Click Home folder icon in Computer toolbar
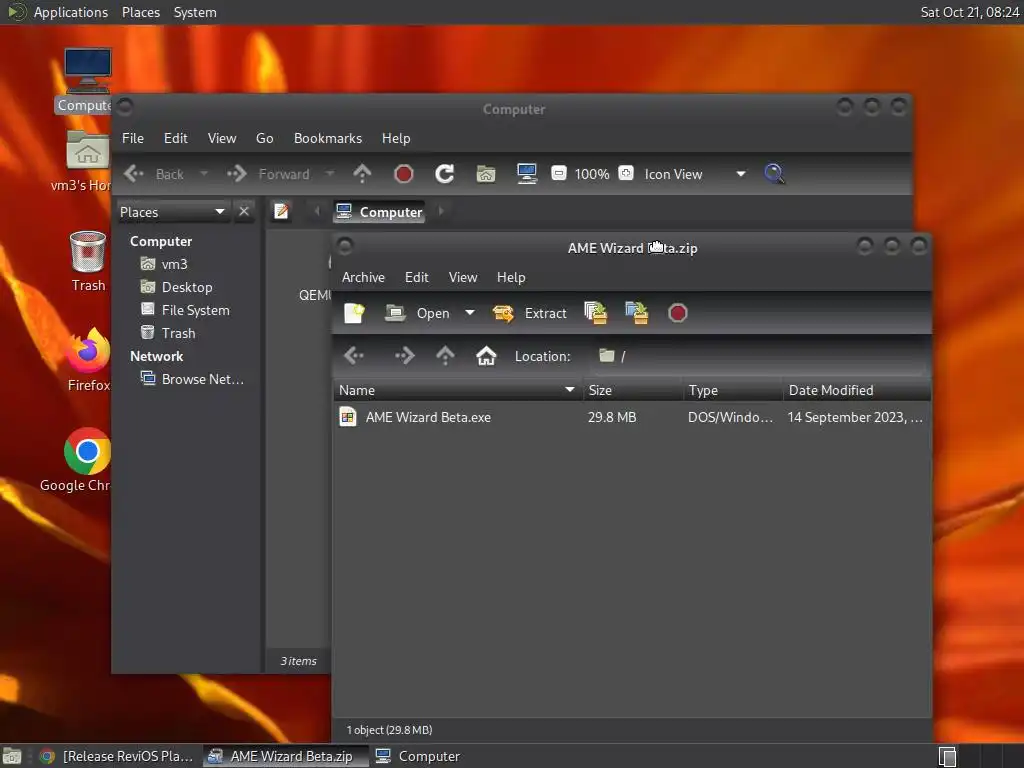The image size is (1024, 768). point(486,174)
